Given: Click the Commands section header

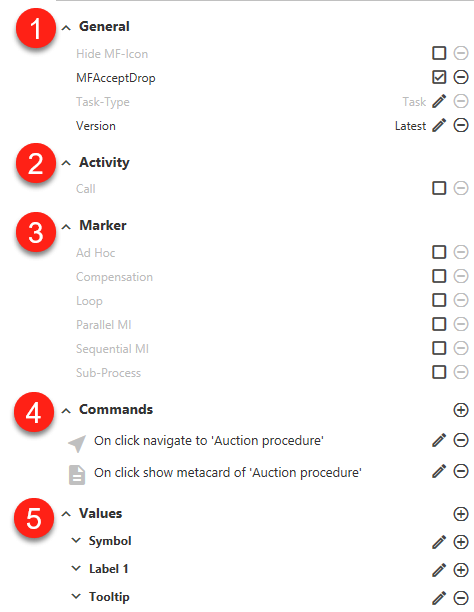Looking at the screenshot, I should coord(116,409).
